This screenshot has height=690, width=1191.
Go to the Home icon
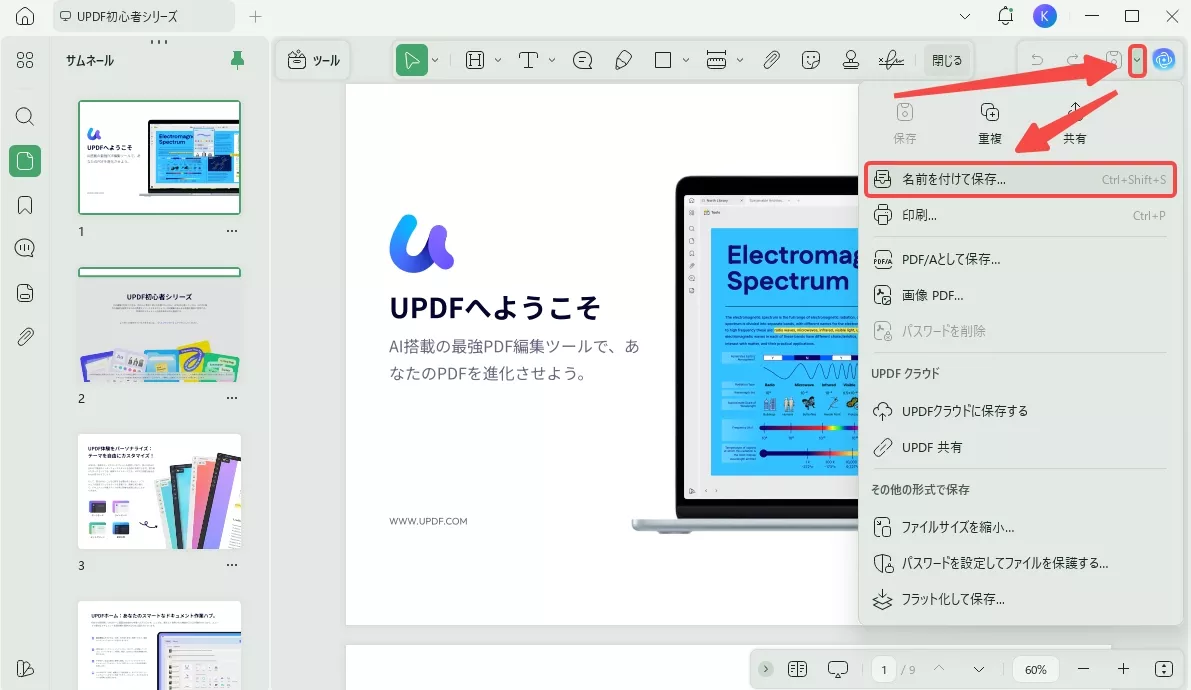pyautogui.click(x=24, y=16)
